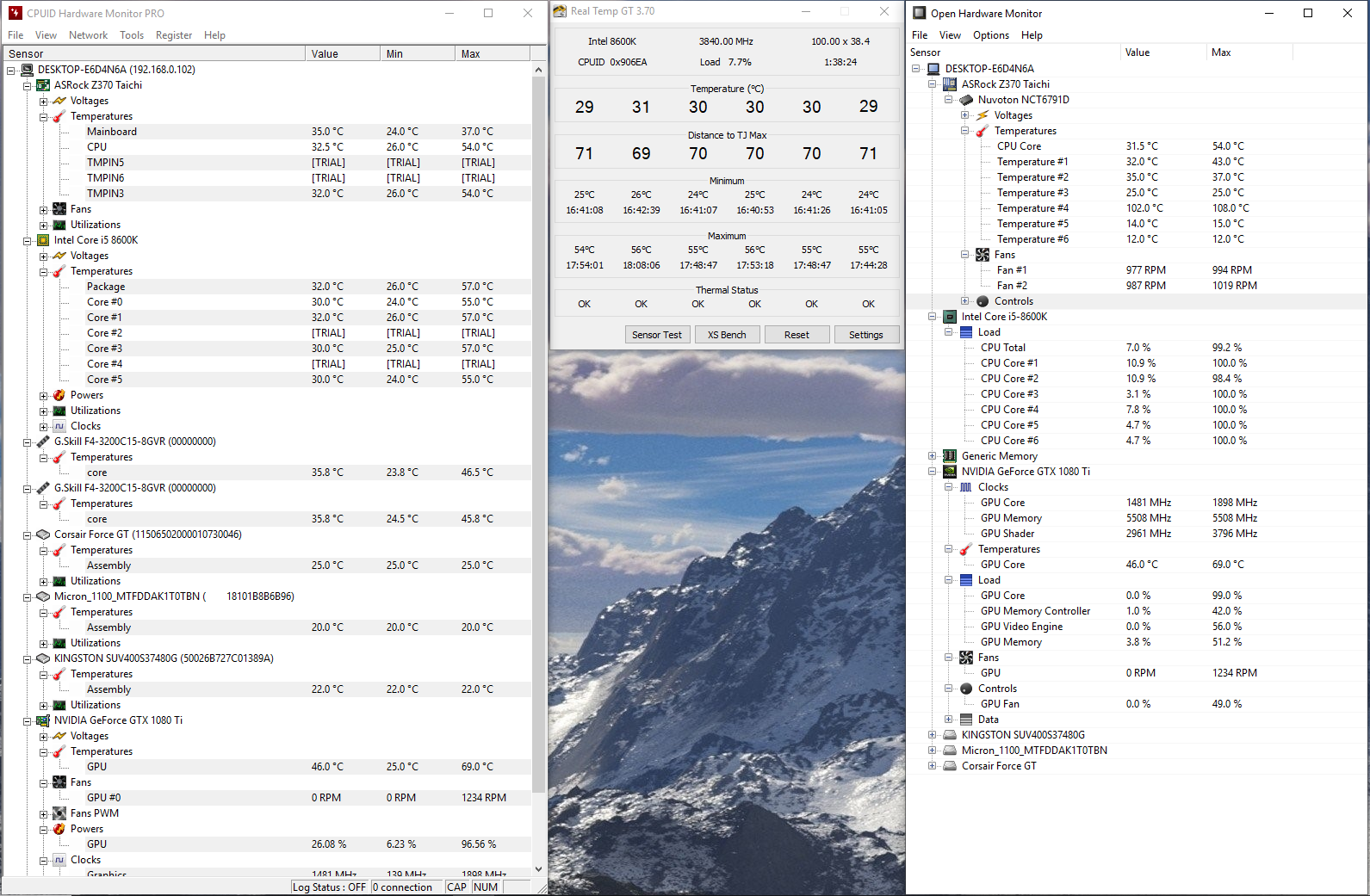This screenshot has height=896, width=1370.
Task: Click the NVIDIA GeForce GTX 1080 Ti icon in HWMonitor
Action: 43,720
